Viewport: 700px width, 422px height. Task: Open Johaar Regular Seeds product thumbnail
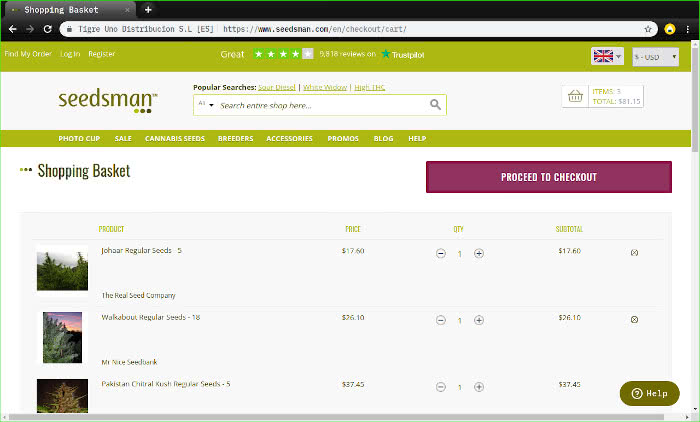coord(62,270)
